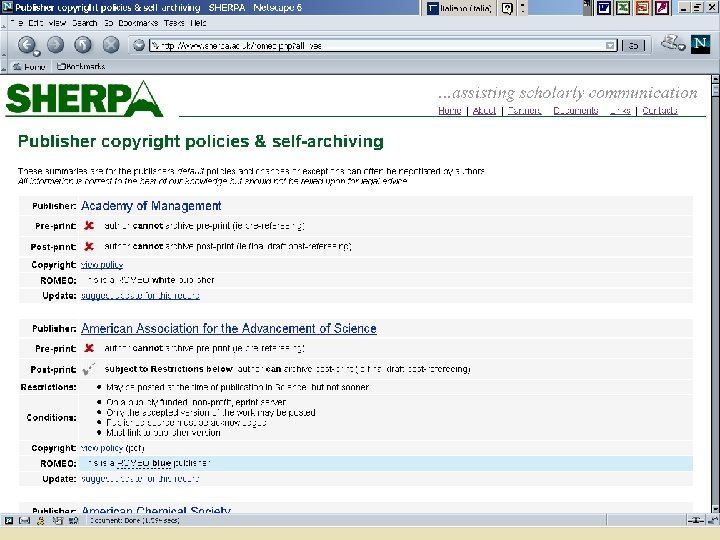
Task: Go back with the Back arrow button
Action: tap(26, 45)
